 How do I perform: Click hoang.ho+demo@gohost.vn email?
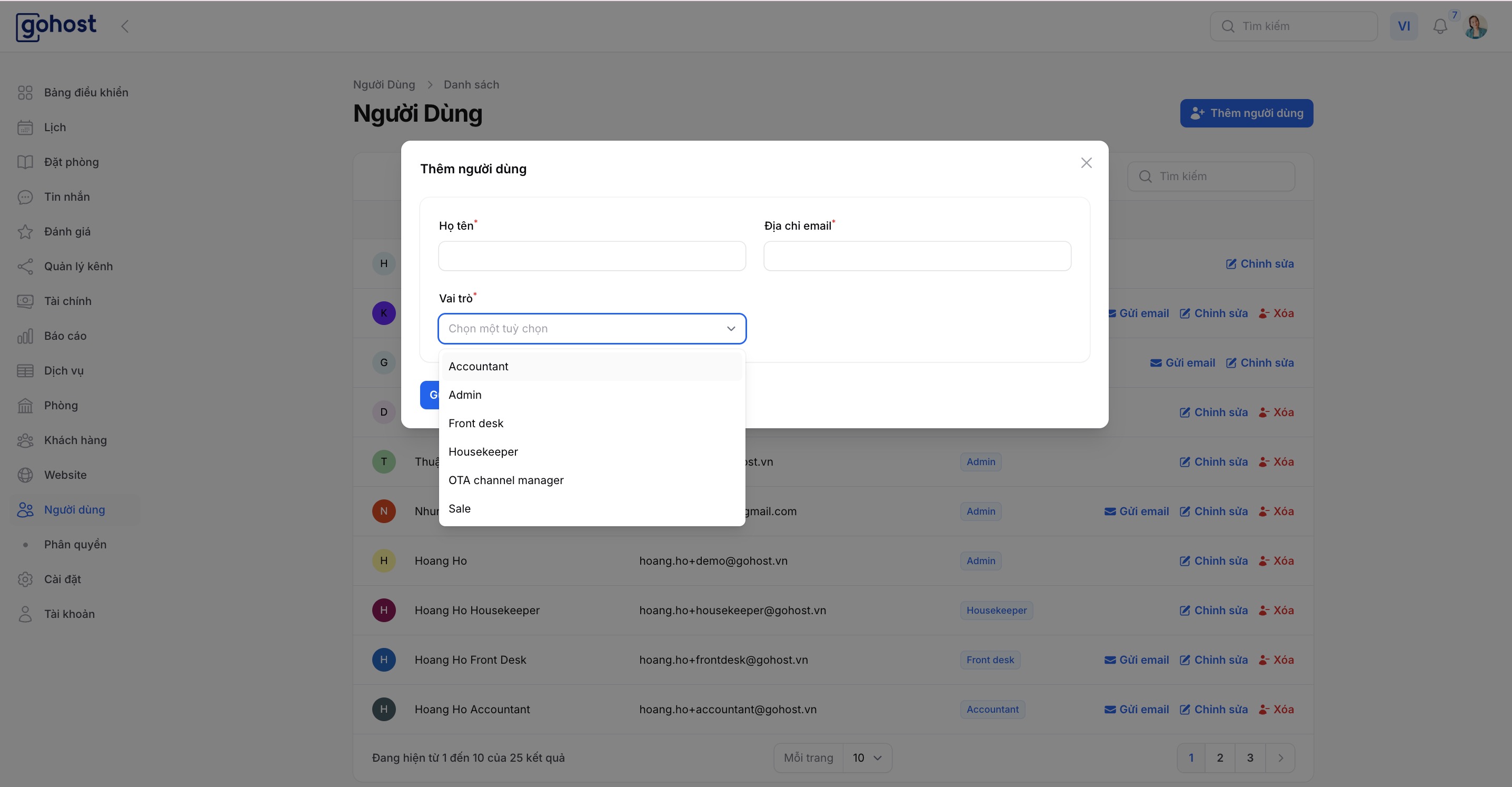pos(713,561)
